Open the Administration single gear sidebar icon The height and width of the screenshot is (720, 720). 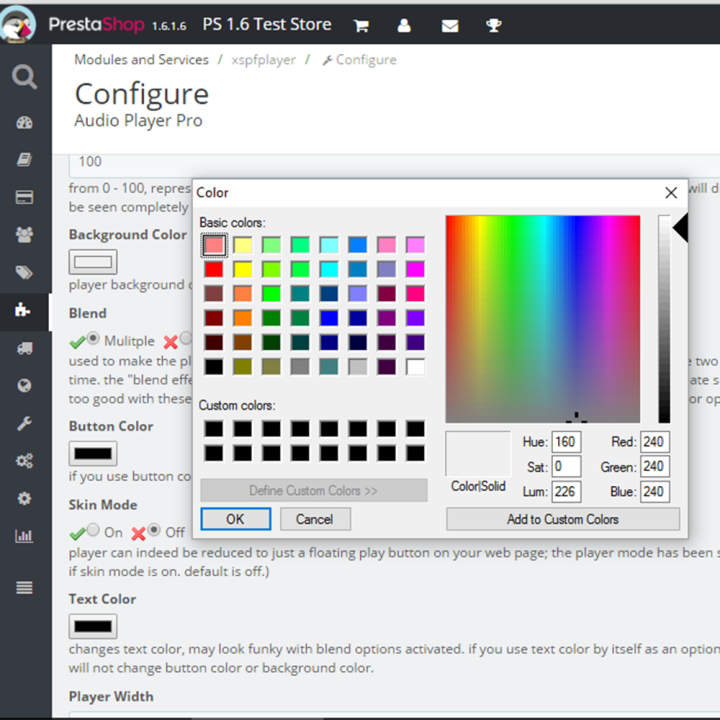[x=24, y=498]
